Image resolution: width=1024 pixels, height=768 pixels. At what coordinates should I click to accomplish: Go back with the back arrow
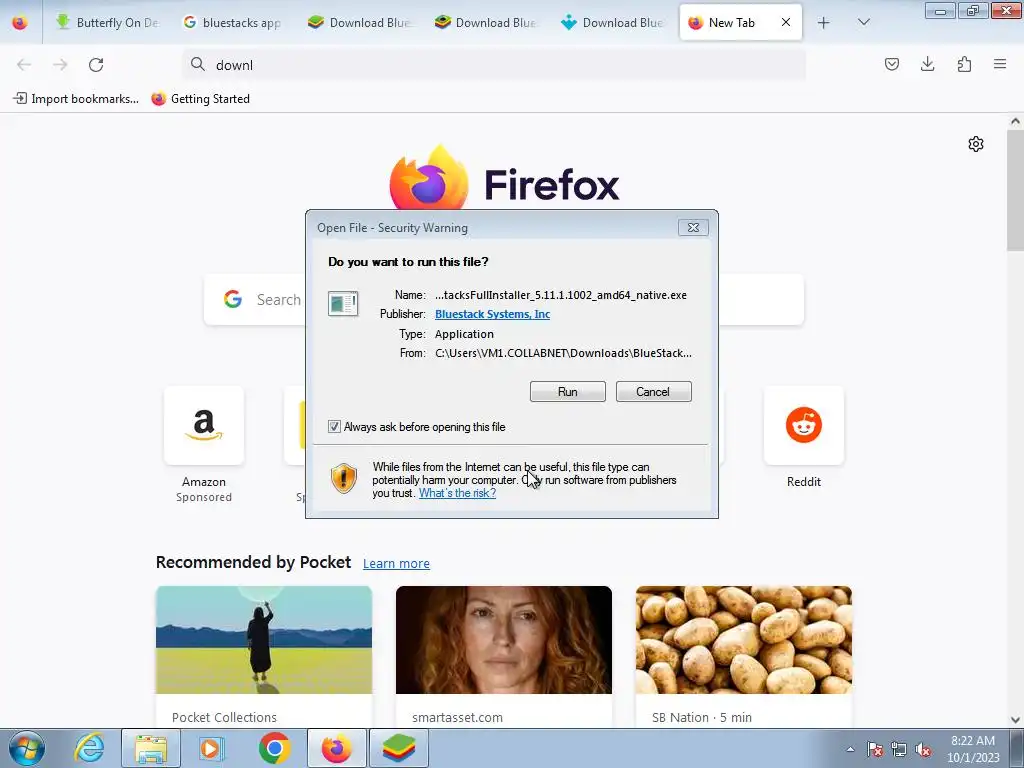pyautogui.click(x=24, y=65)
